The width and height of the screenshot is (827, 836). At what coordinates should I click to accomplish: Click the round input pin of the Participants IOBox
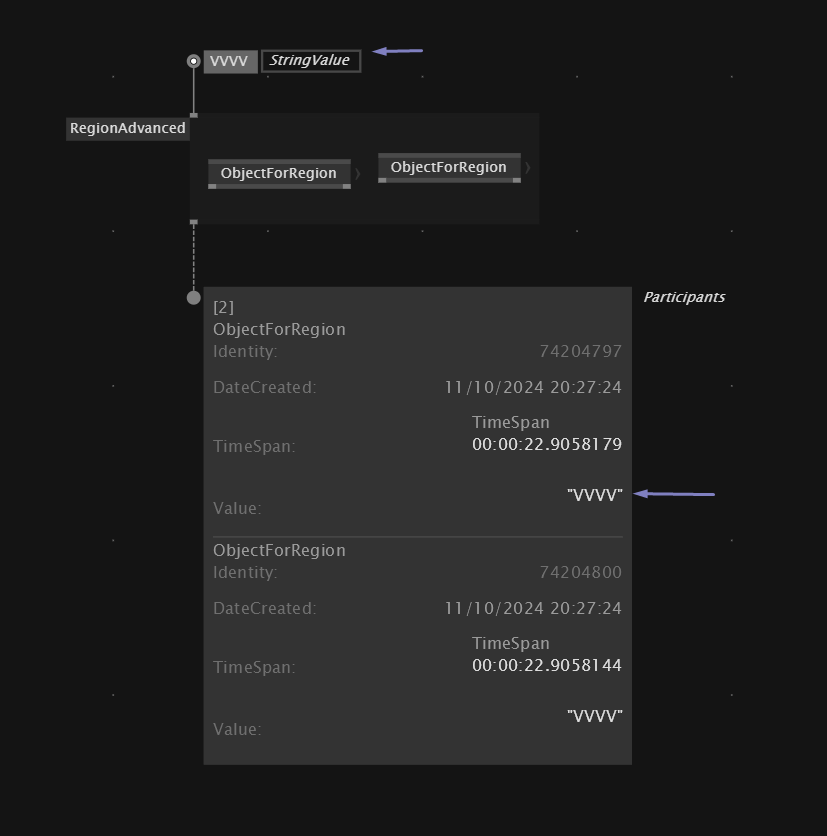click(x=194, y=298)
